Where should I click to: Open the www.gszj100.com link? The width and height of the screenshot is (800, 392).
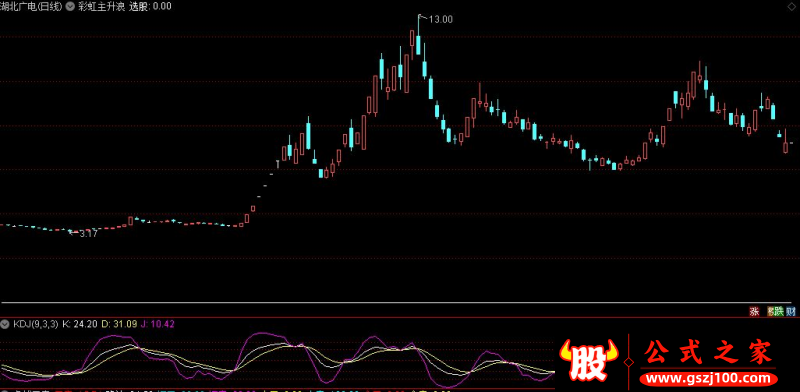tap(709, 379)
